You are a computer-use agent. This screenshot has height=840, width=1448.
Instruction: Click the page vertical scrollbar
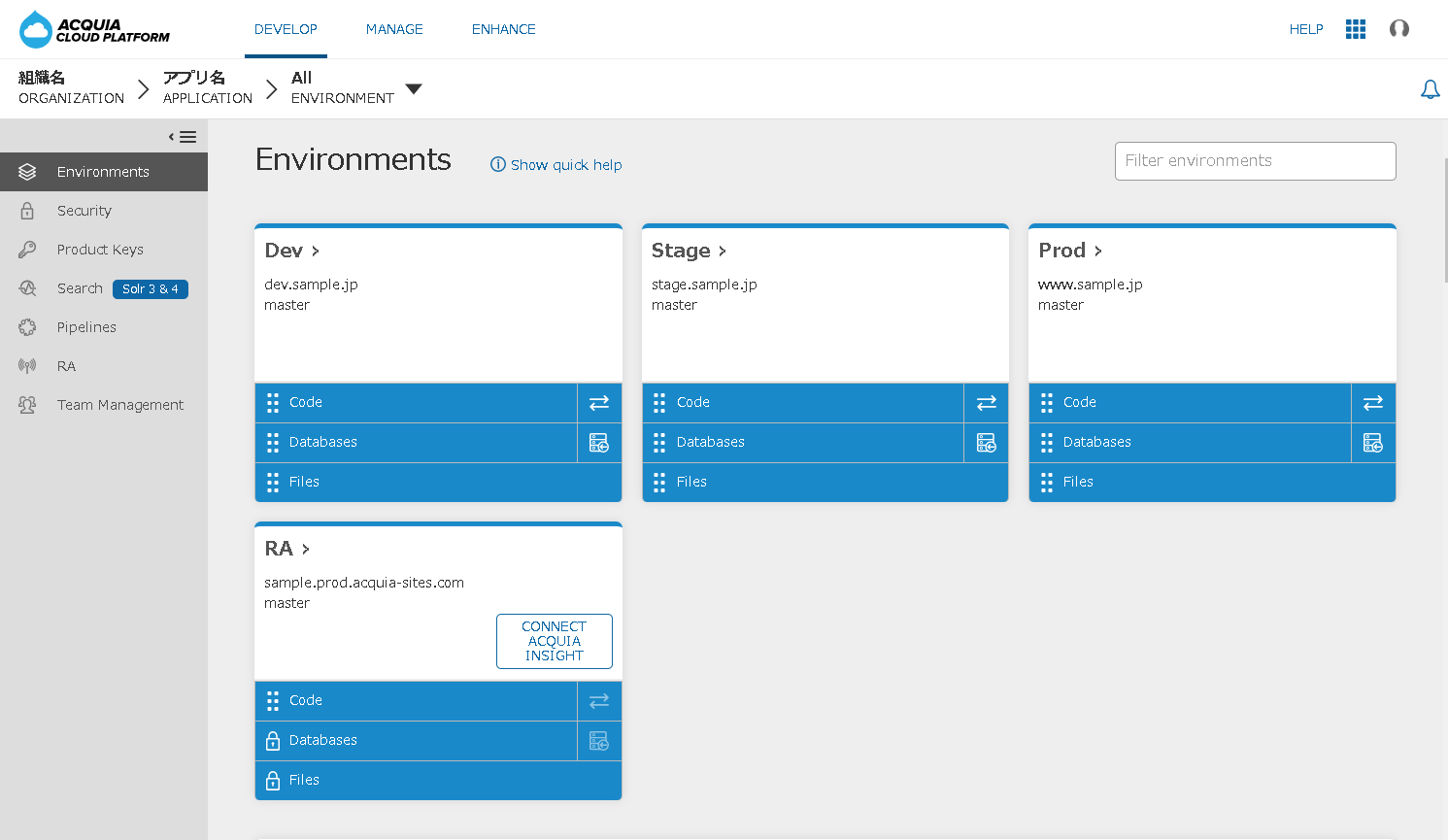tap(1445, 219)
